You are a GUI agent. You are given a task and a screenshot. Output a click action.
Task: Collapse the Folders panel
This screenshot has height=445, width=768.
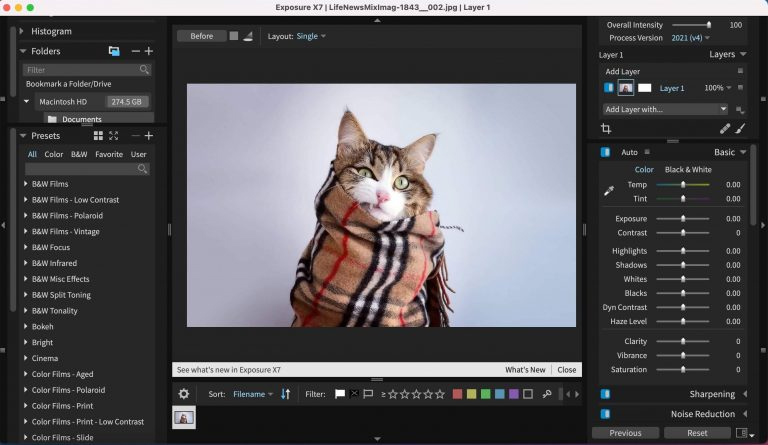[x=23, y=51]
